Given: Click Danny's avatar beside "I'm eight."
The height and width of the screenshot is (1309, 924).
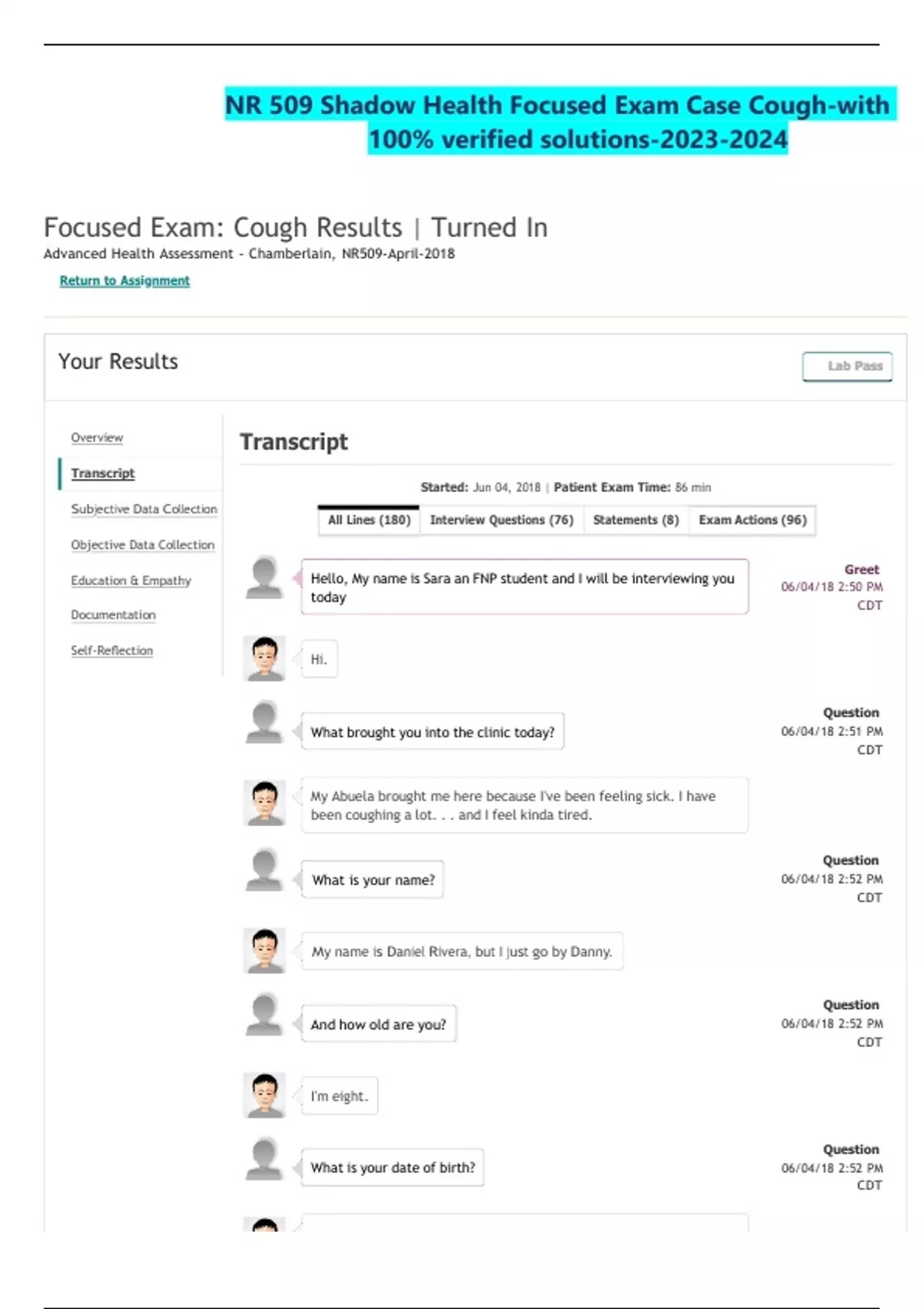Looking at the screenshot, I should (x=264, y=1095).
